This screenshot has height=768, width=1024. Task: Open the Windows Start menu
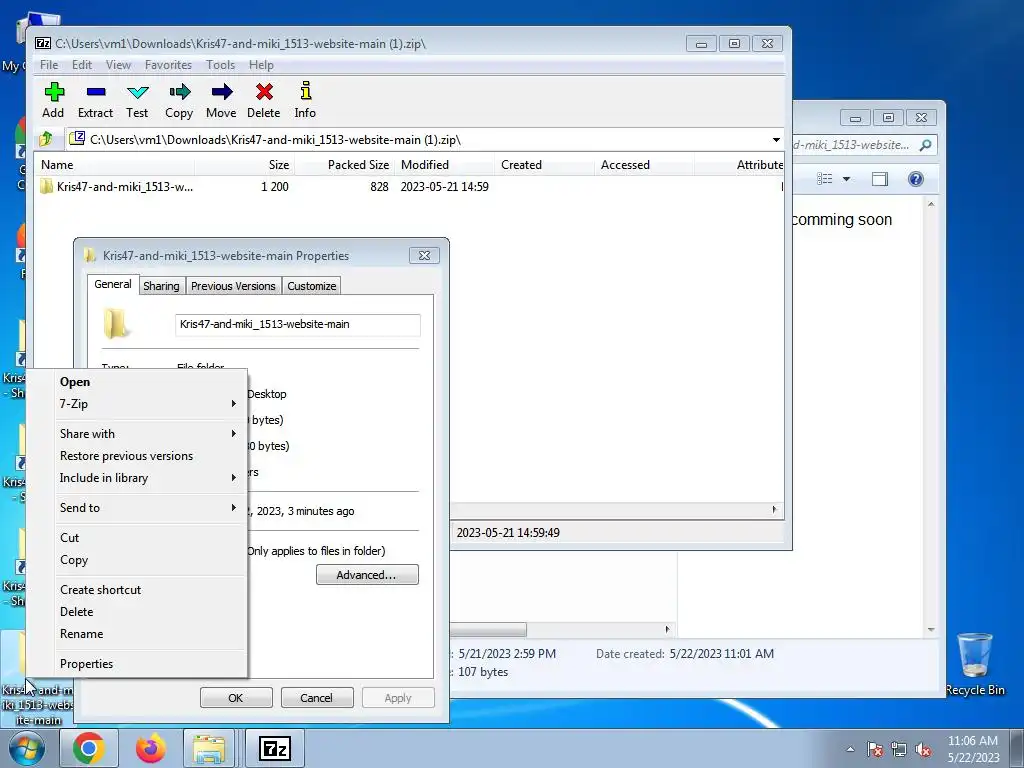pyautogui.click(x=26, y=748)
